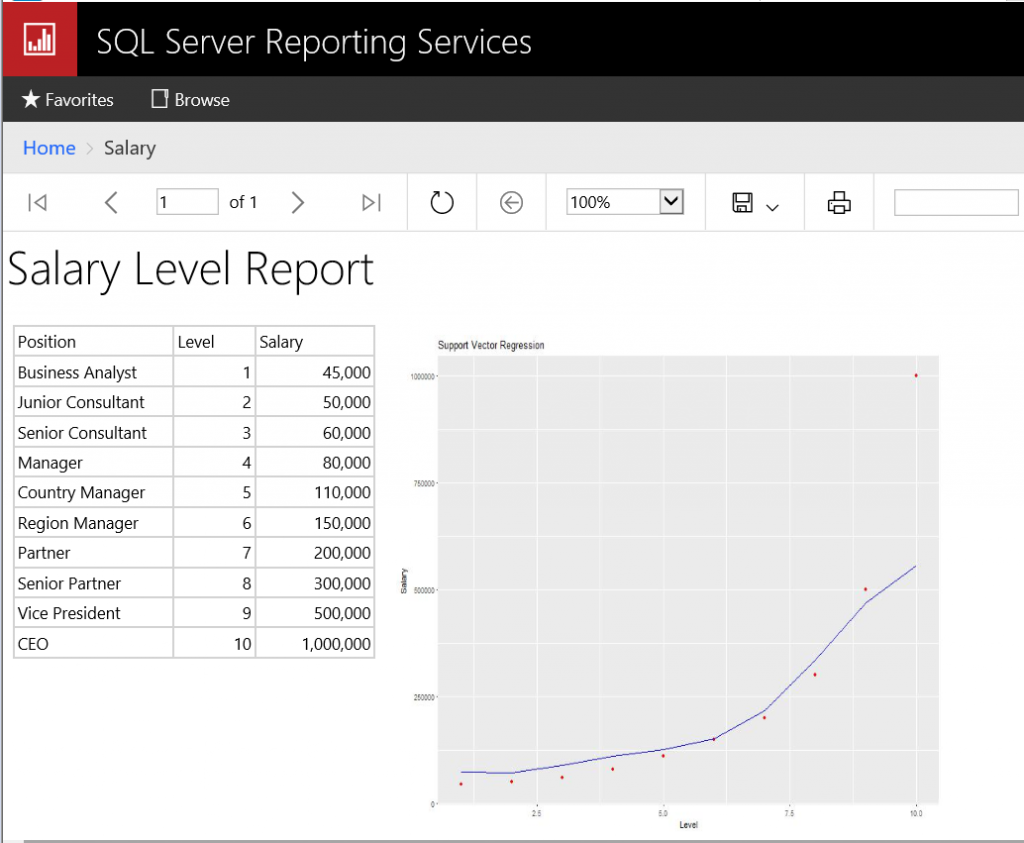The height and width of the screenshot is (843, 1024).
Task: Click the 150,000 salary value
Action: (342, 523)
